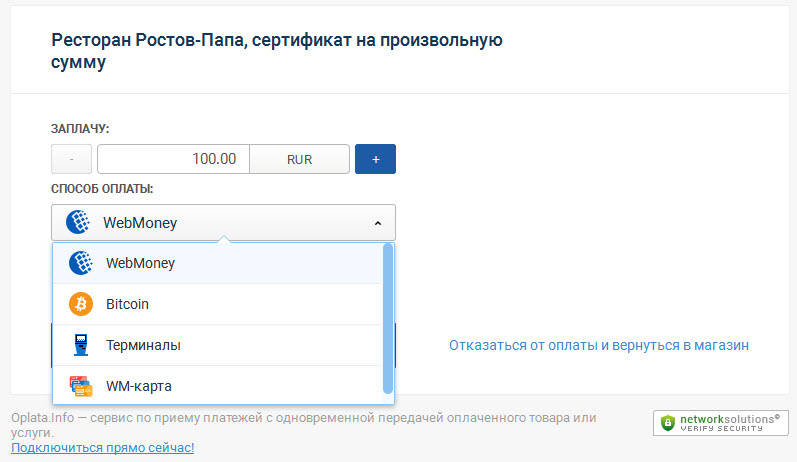Click the blue terminal kiosk icon
797x462 pixels.
[x=81, y=345]
